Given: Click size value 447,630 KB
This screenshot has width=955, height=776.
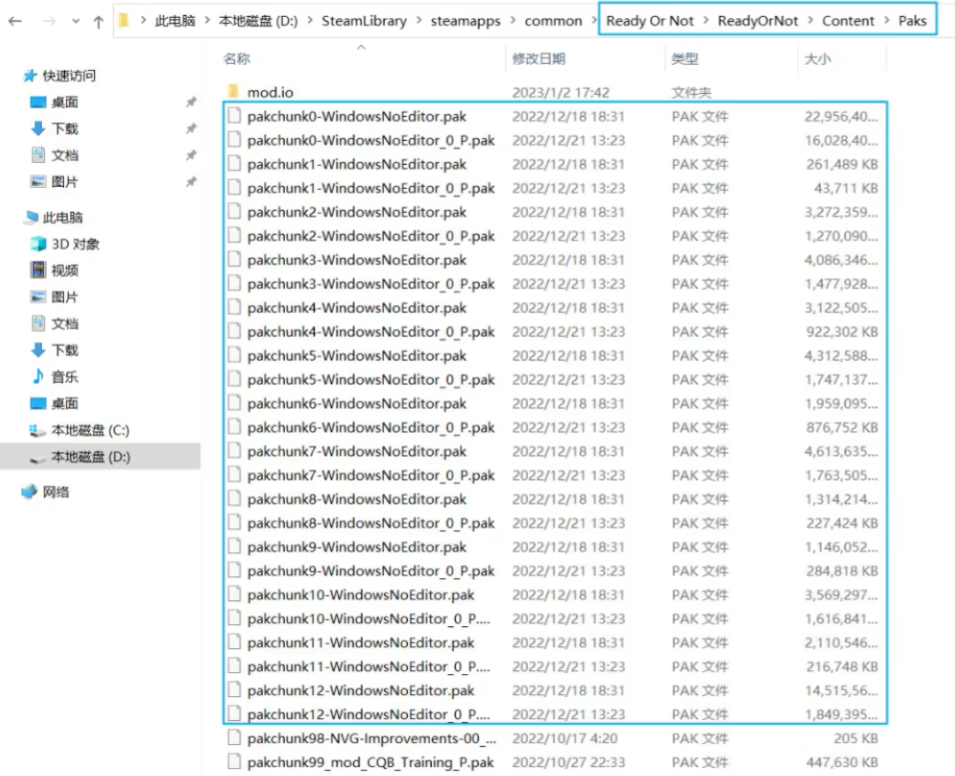Looking at the screenshot, I should (842, 762).
